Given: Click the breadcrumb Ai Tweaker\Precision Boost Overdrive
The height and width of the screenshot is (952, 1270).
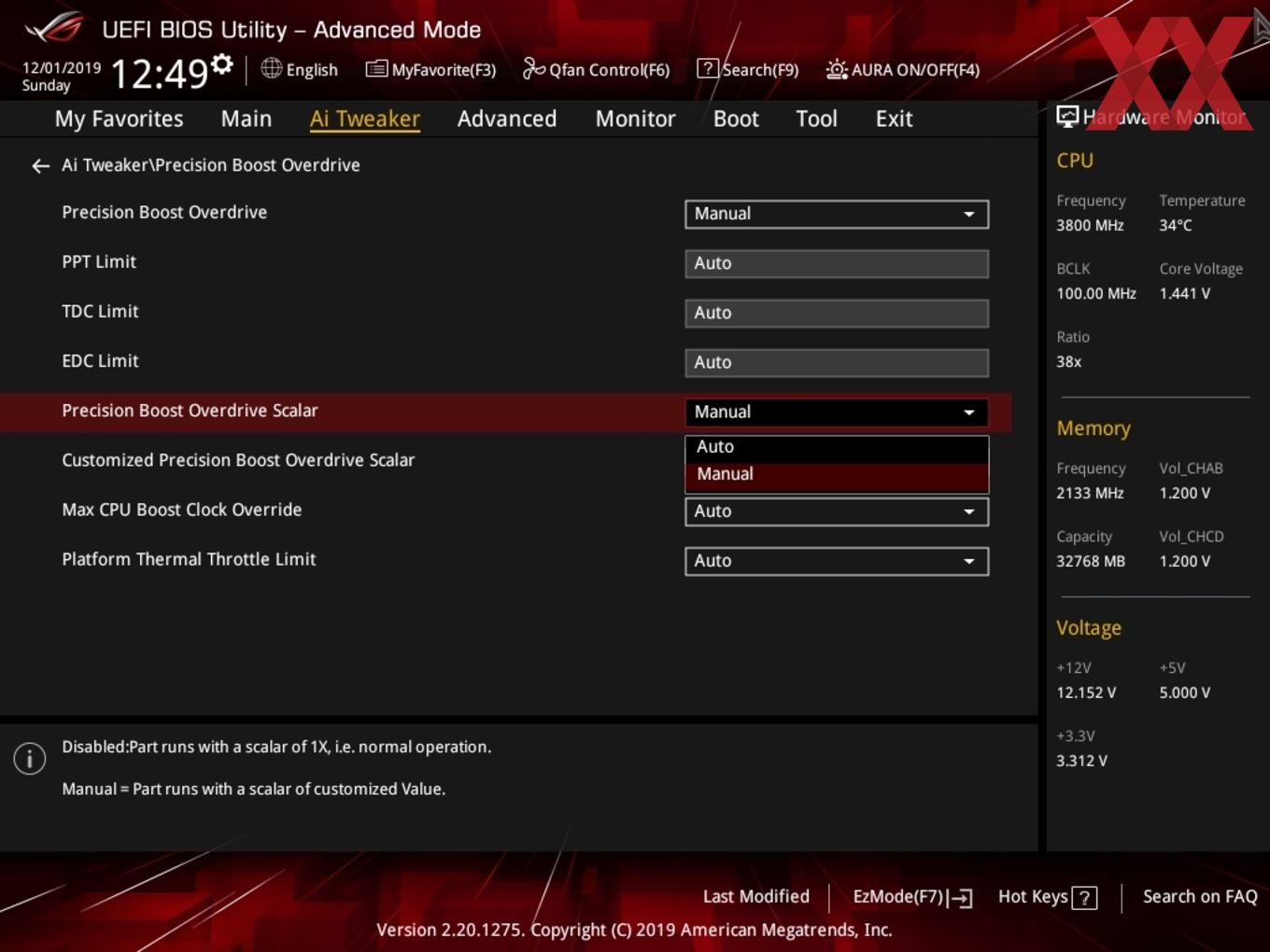Looking at the screenshot, I should tap(211, 165).
